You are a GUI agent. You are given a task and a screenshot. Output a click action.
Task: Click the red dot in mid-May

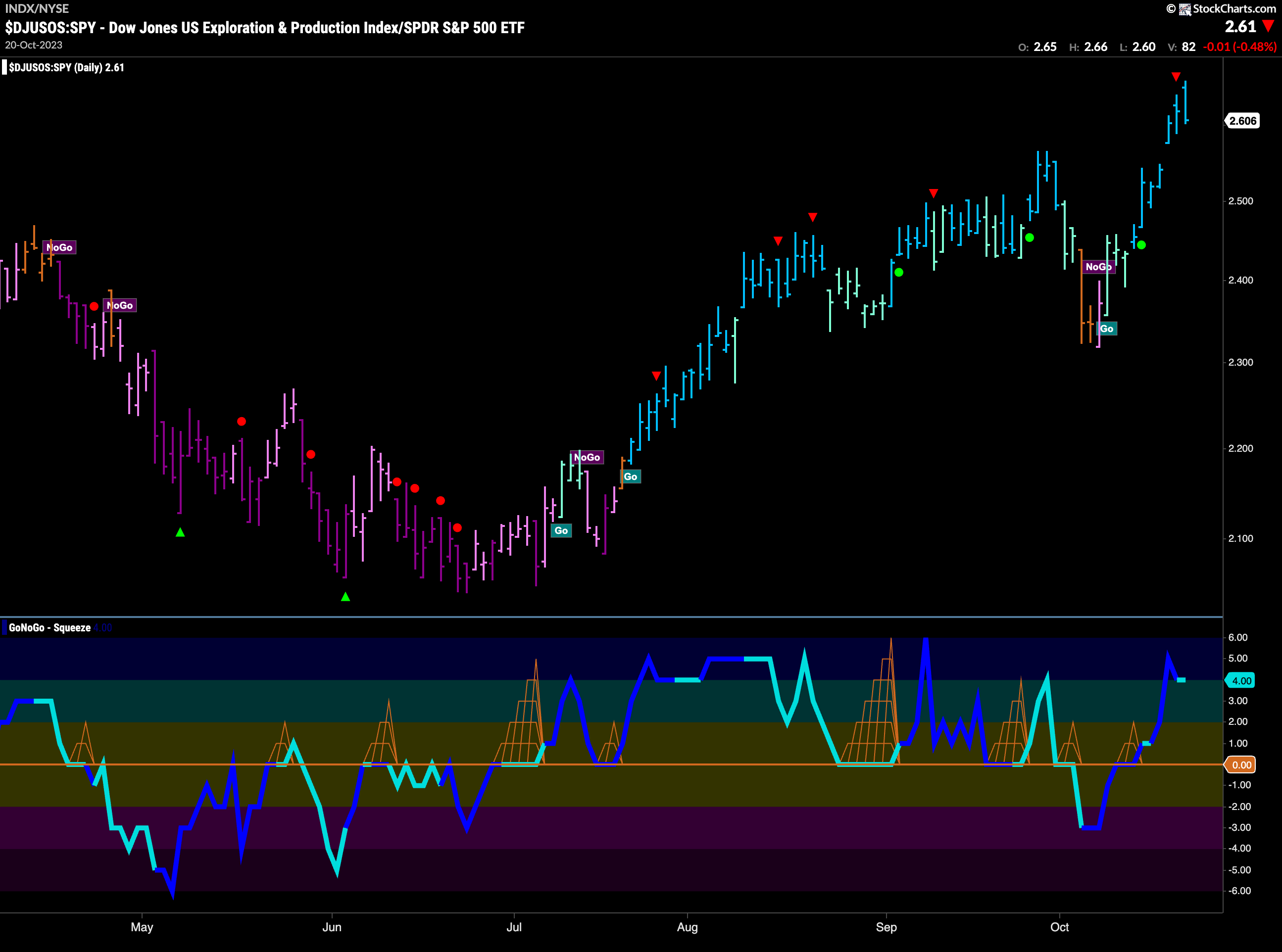click(x=242, y=421)
